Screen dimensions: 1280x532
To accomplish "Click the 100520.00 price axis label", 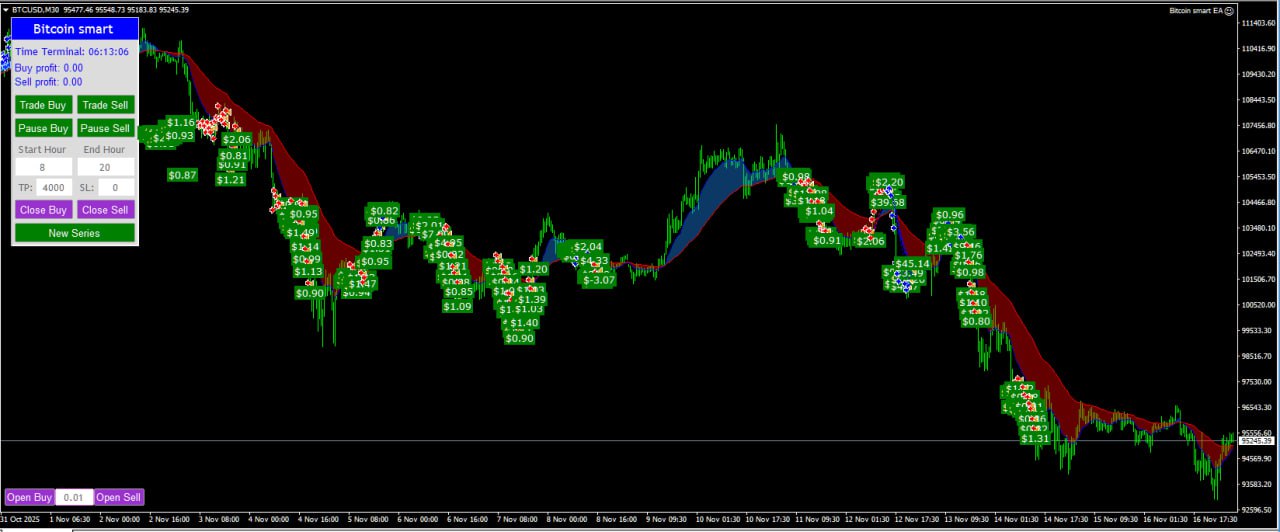I will (1257, 305).
